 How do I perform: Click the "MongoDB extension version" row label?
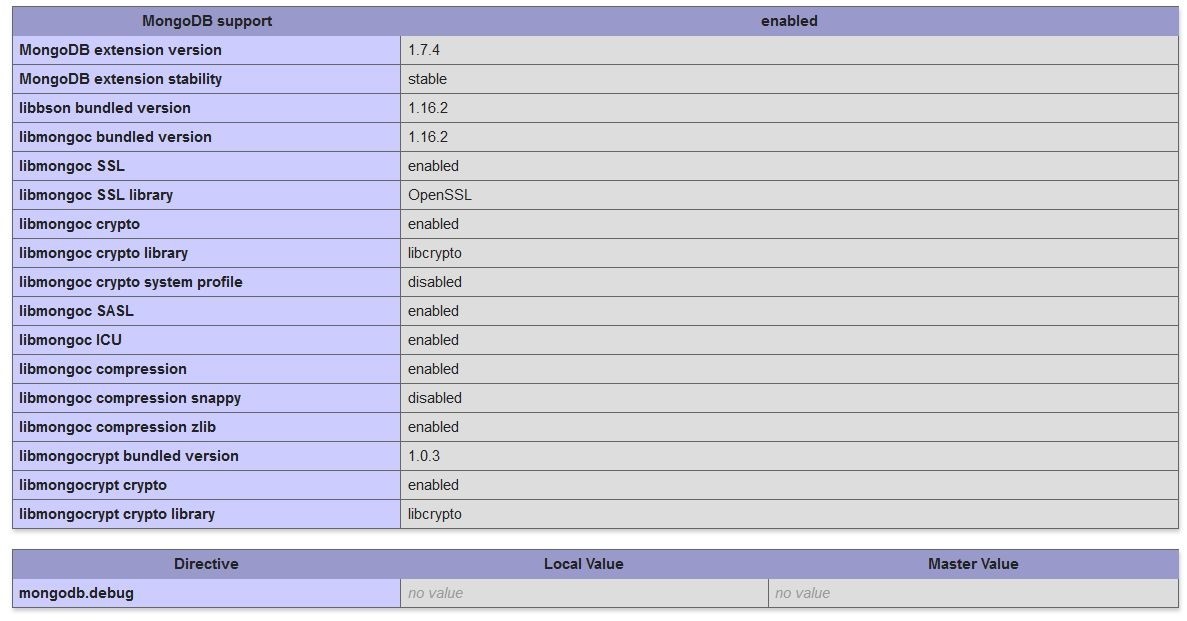(120, 50)
